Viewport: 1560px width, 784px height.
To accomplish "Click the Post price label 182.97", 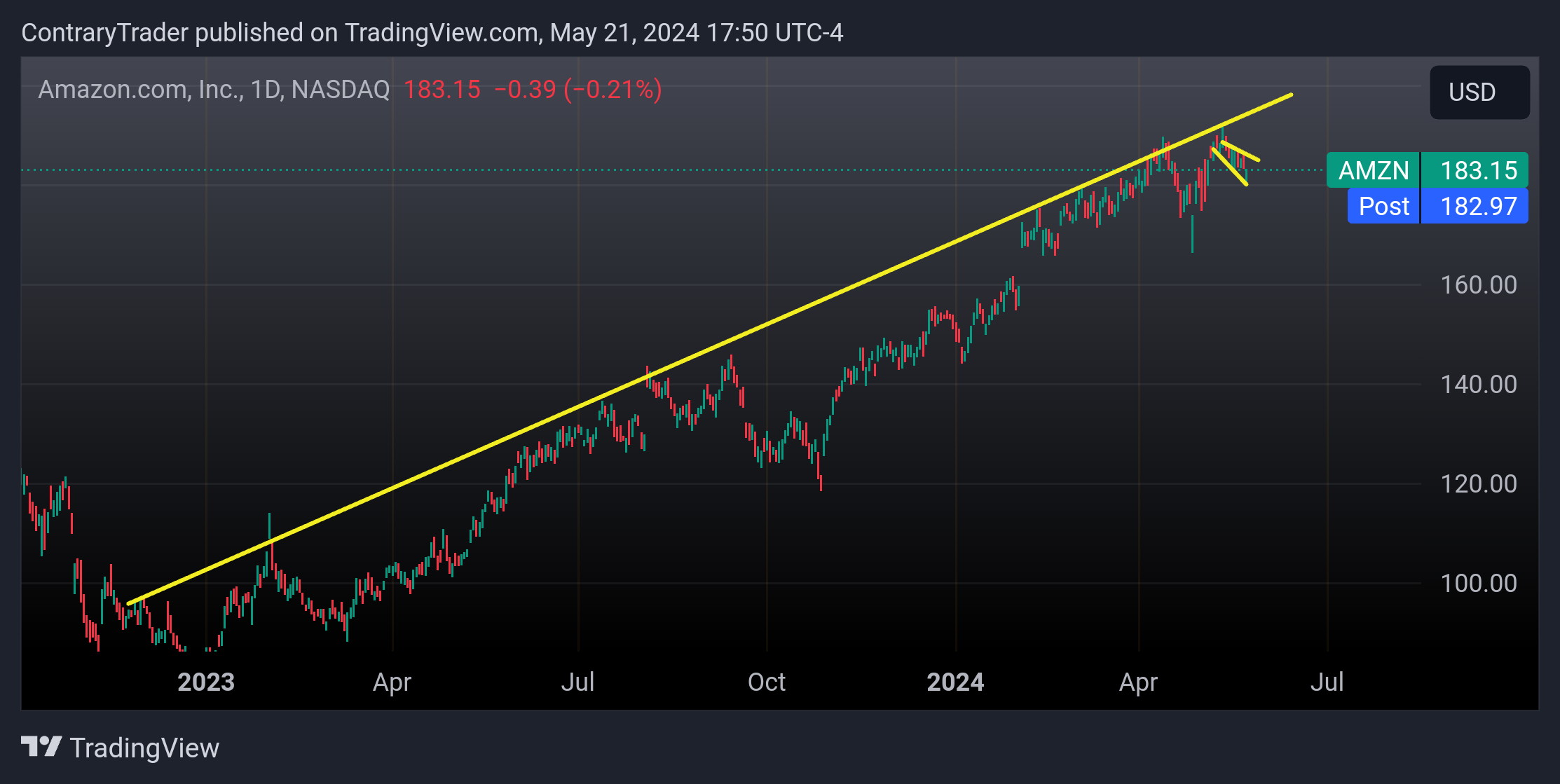I will tap(1437, 206).
